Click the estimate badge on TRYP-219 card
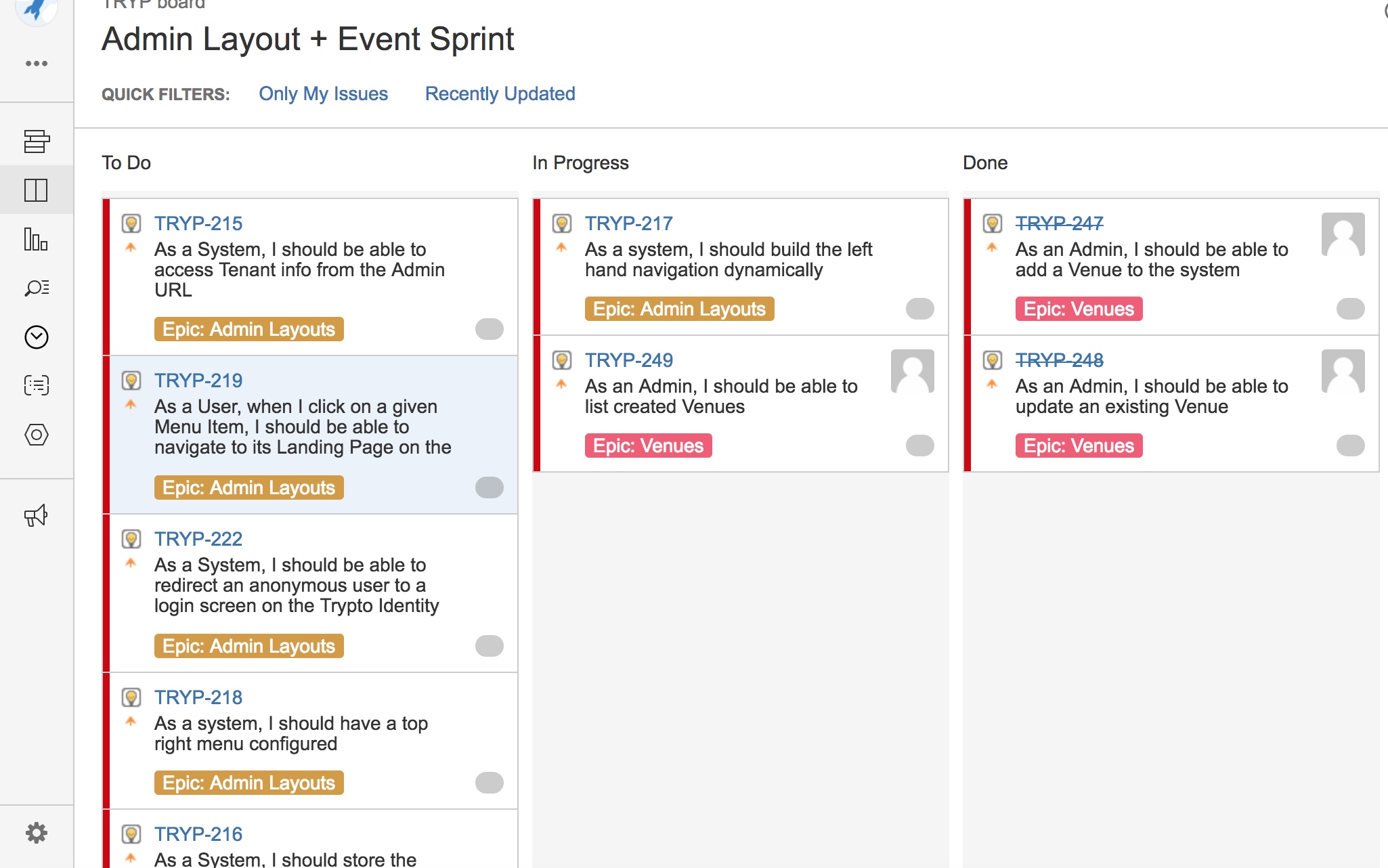Screen dimensions: 1388x868 coord(489,487)
